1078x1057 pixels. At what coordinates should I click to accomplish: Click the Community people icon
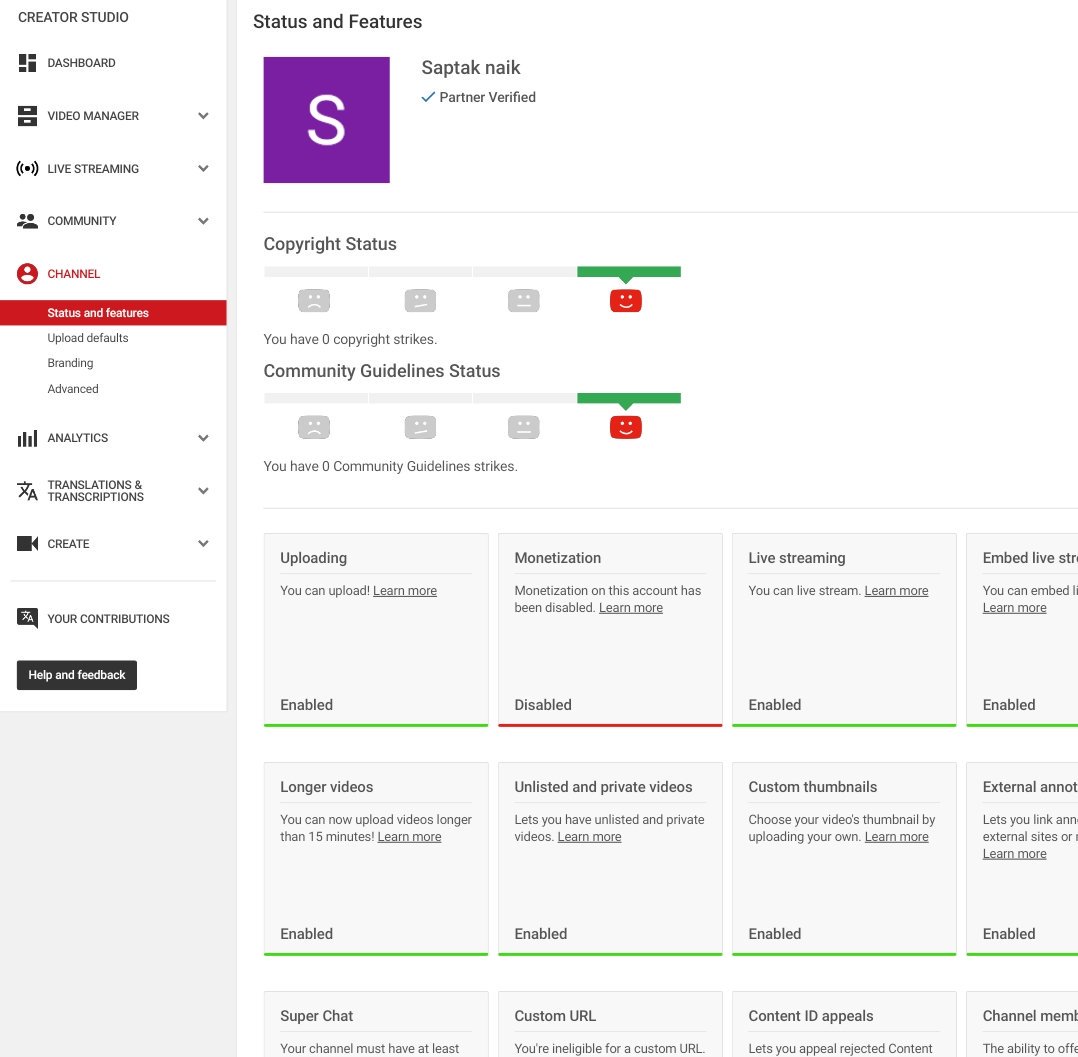(27, 221)
